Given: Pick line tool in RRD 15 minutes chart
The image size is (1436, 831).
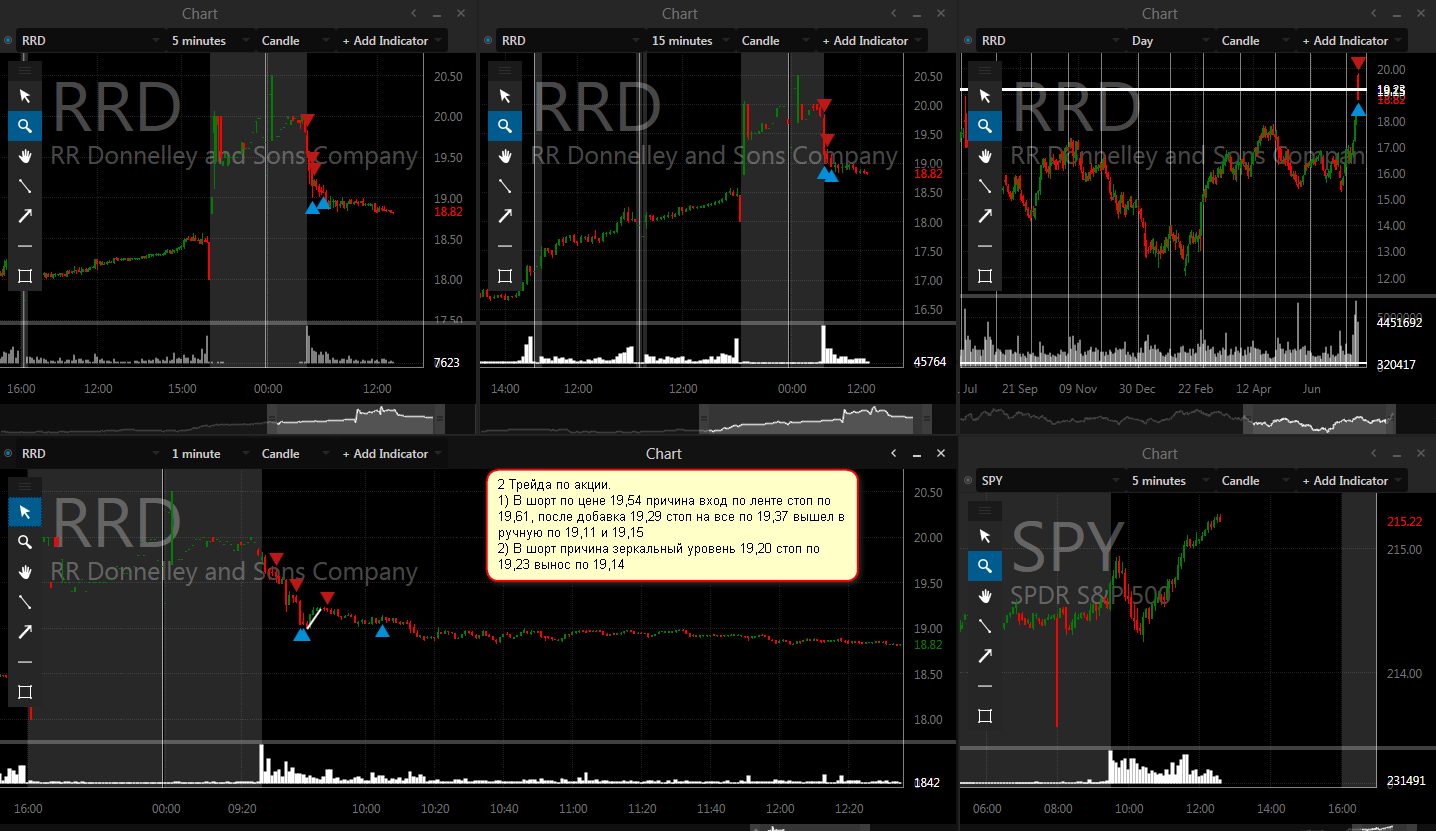Looking at the screenshot, I should pyautogui.click(x=505, y=186).
